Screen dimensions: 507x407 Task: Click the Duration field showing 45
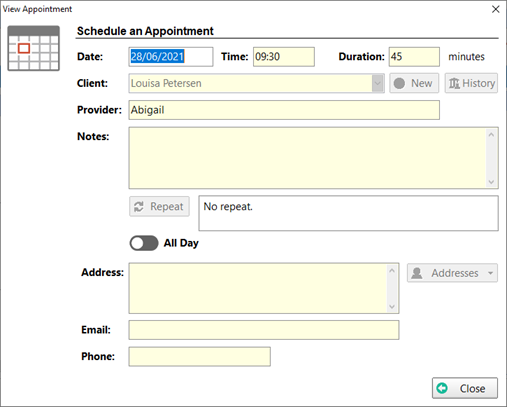point(414,57)
